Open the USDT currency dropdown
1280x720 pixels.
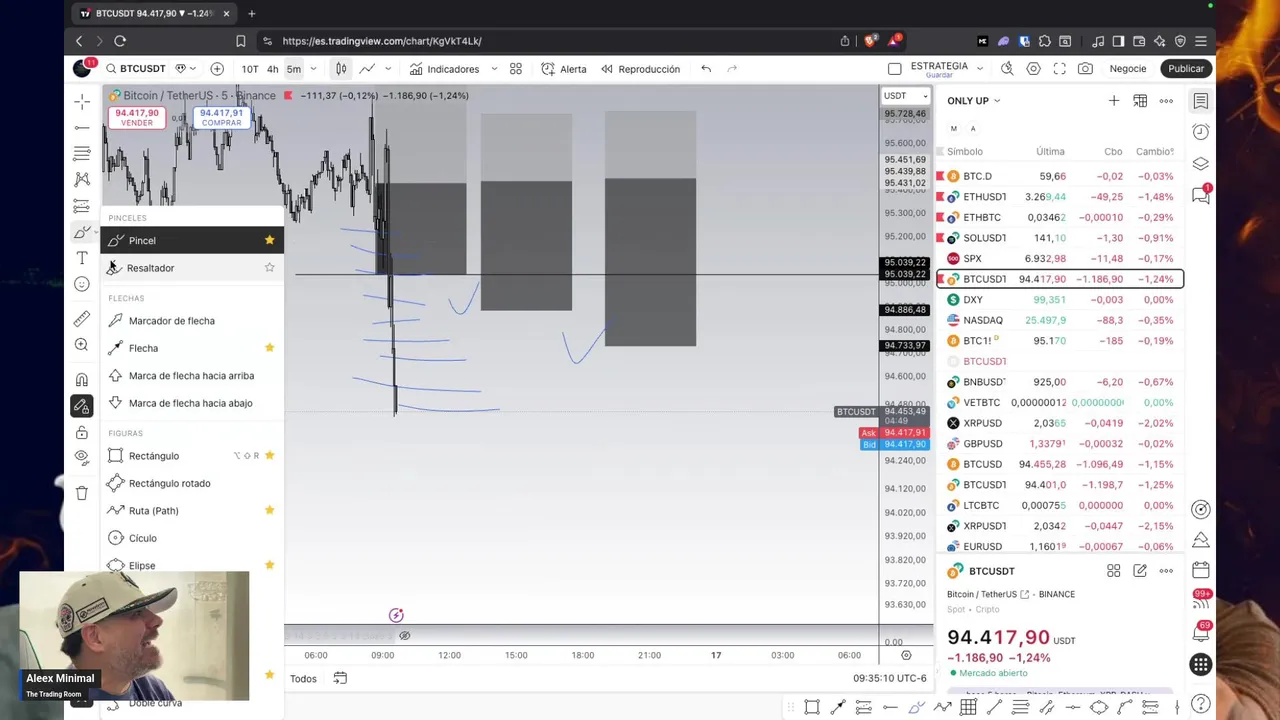(906, 96)
